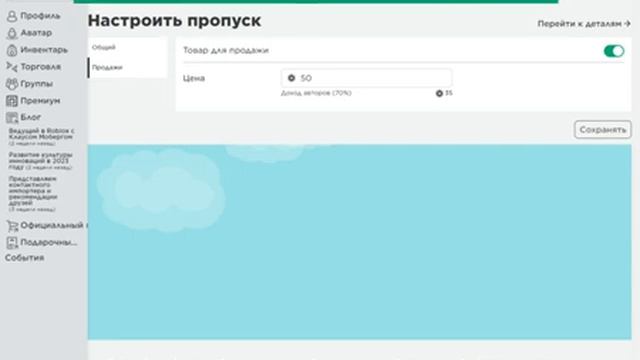Open Группы from the sidebar
Viewport: 640px width, 360px height.
37,84
